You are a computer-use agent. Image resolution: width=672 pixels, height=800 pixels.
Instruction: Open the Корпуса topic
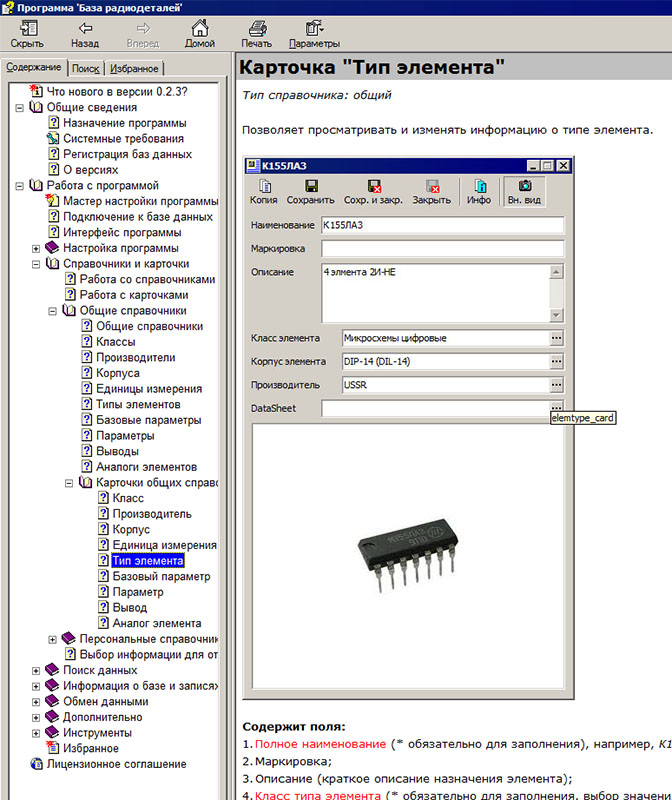tap(118, 373)
